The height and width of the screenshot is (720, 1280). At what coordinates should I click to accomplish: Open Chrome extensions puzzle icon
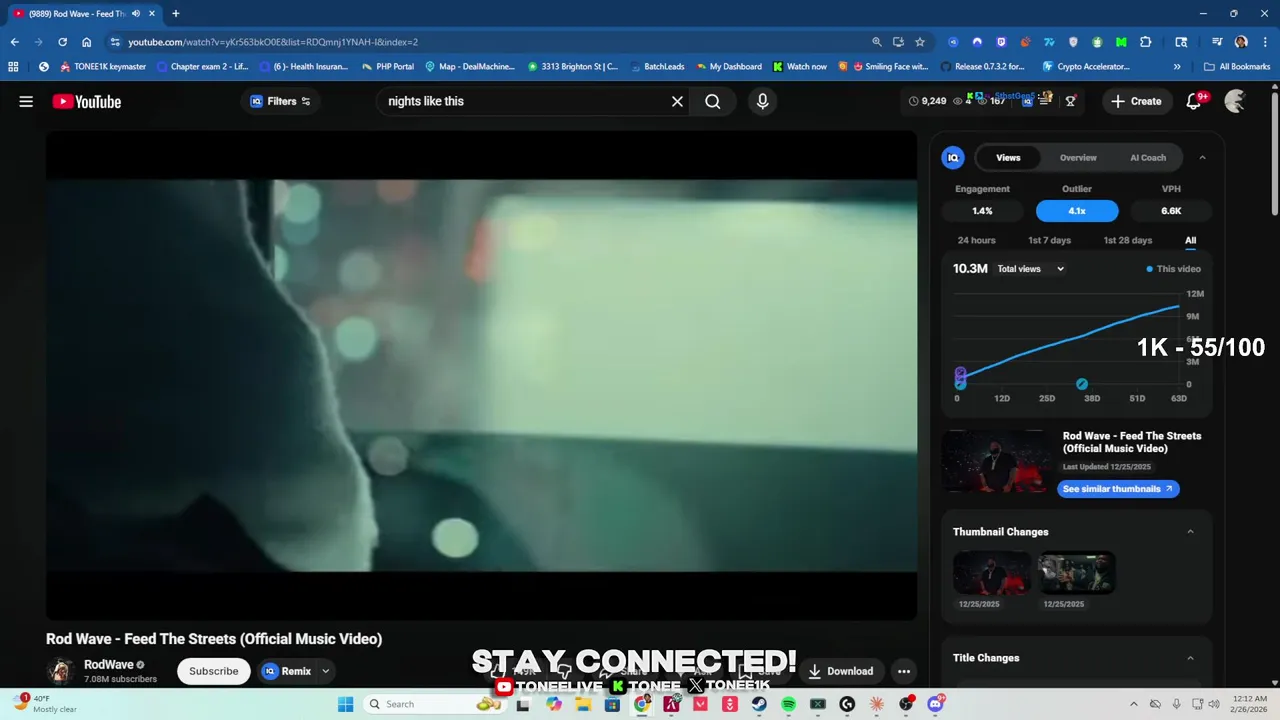coord(1146,42)
